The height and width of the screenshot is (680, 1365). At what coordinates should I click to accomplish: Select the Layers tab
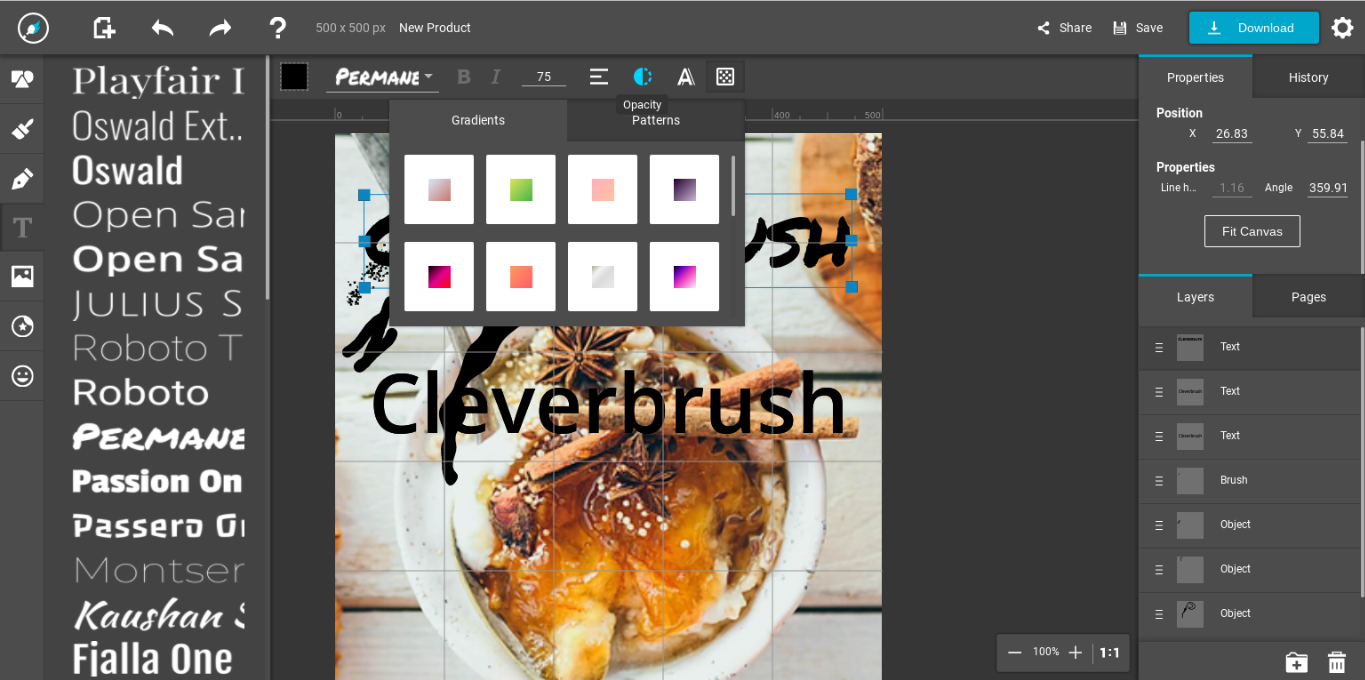pyautogui.click(x=1195, y=297)
